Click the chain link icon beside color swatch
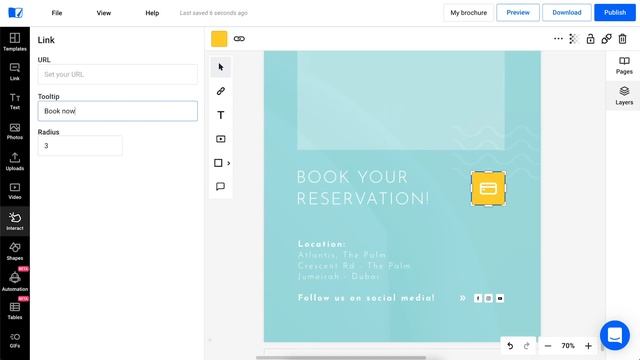640x360 pixels. (x=239, y=39)
